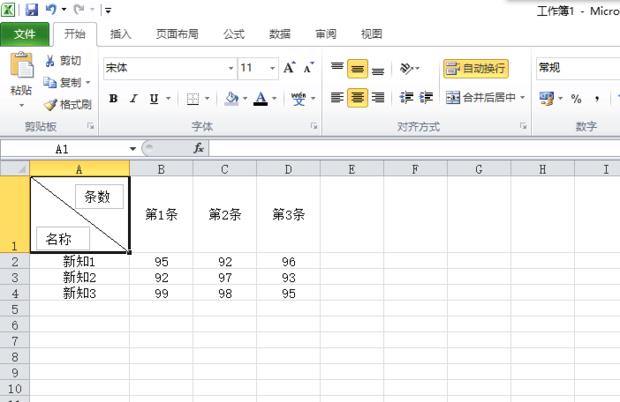The width and height of the screenshot is (620, 402).
Task: Open the font size dropdown showing 11
Action: coord(257,68)
